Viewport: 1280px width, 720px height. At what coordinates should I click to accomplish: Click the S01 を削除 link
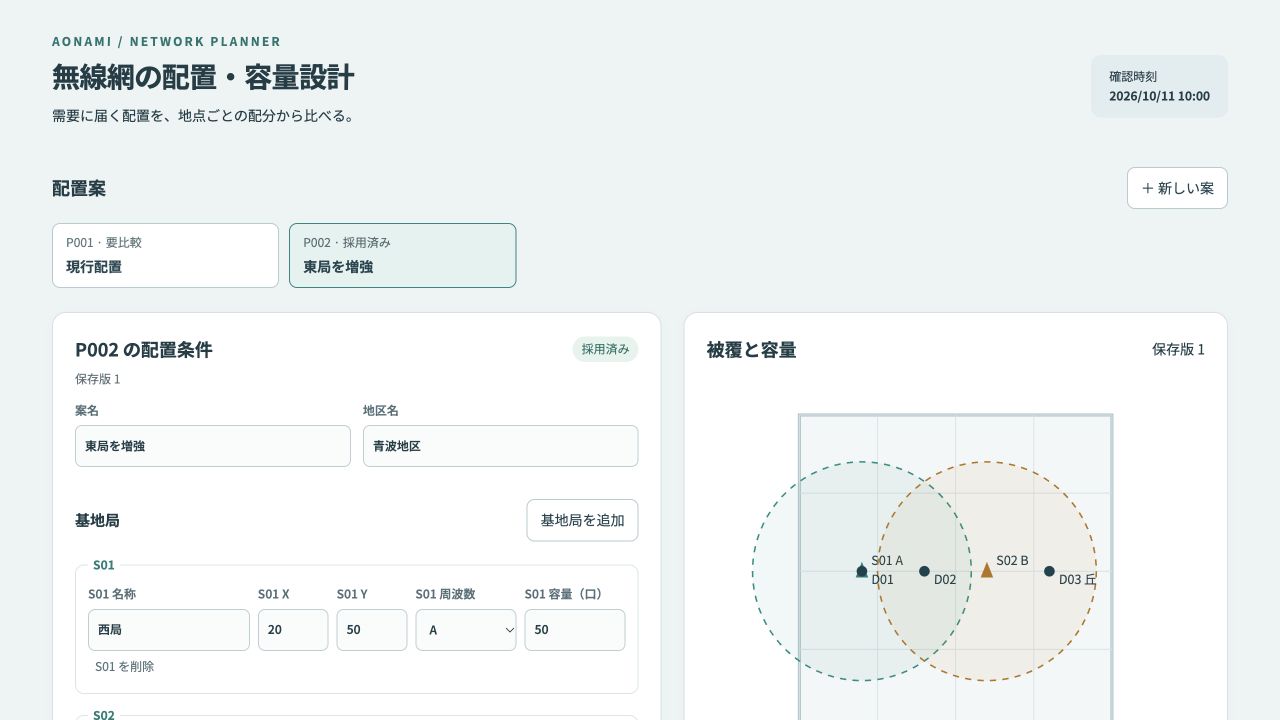pos(125,666)
